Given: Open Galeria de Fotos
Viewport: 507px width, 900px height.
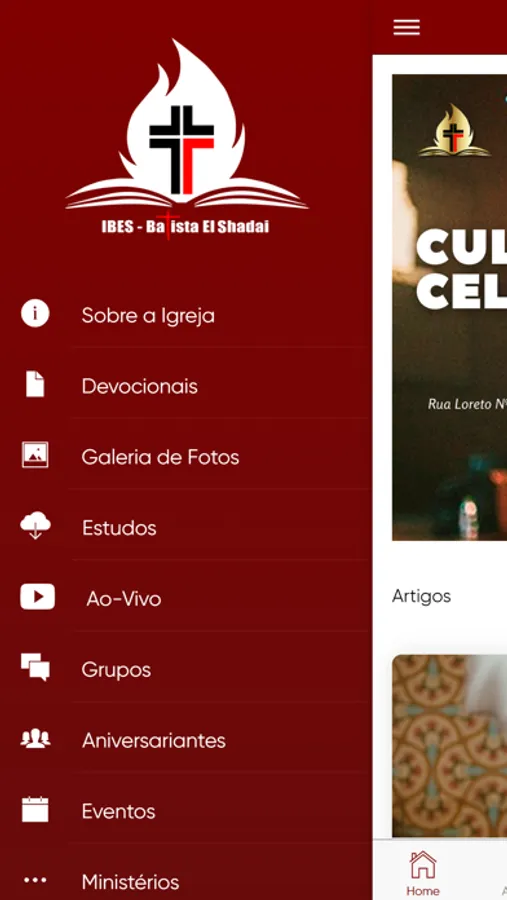Looking at the screenshot, I should (x=185, y=457).
